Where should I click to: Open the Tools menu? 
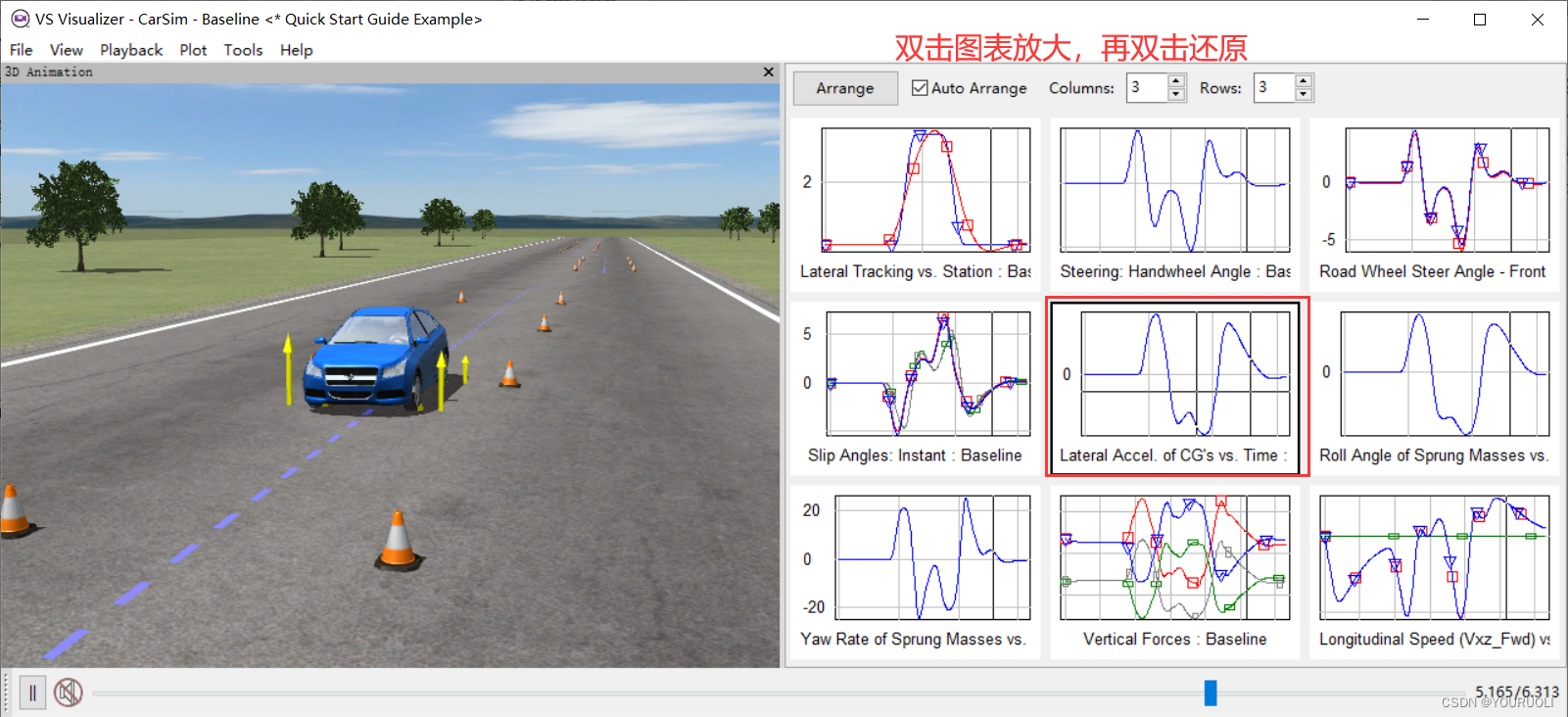point(243,50)
